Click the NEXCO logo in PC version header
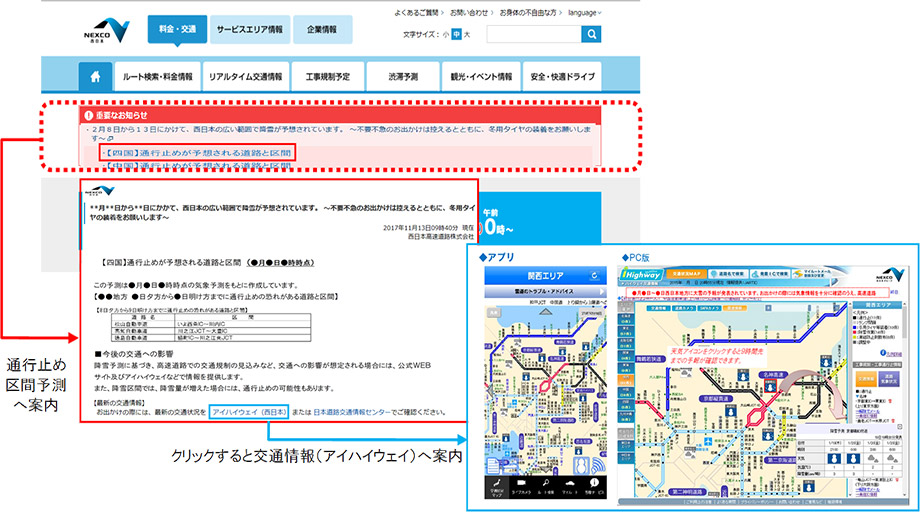 coord(889,274)
